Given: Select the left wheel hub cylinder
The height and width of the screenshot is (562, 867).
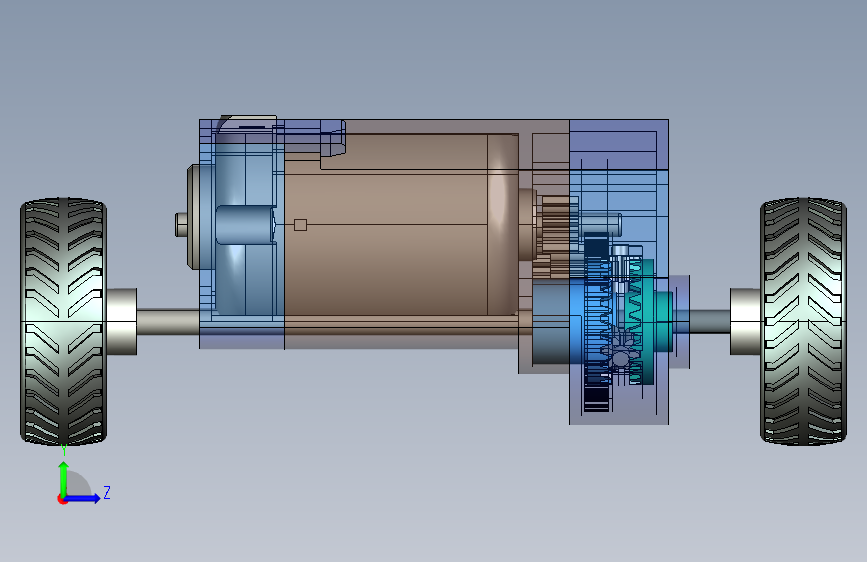Looking at the screenshot, I should [x=122, y=321].
